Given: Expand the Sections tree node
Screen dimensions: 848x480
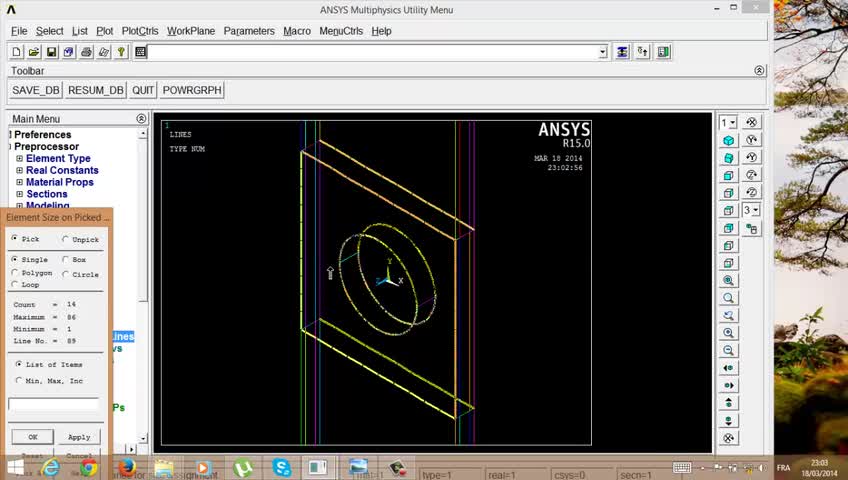Looking at the screenshot, I should pyautogui.click(x=19, y=194).
